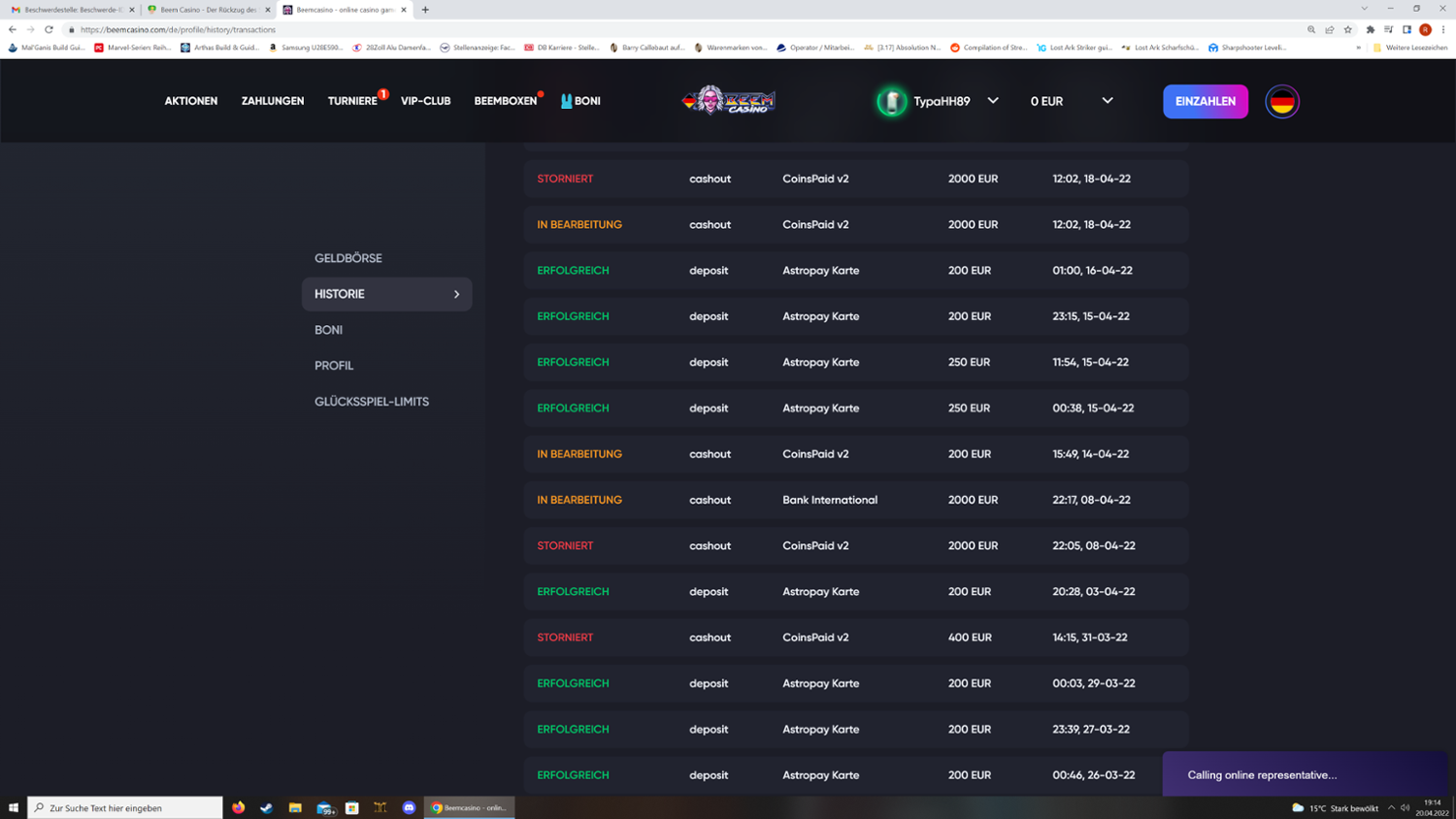Open the German flag language selector
The image size is (1456, 819).
click(x=1281, y=101)
